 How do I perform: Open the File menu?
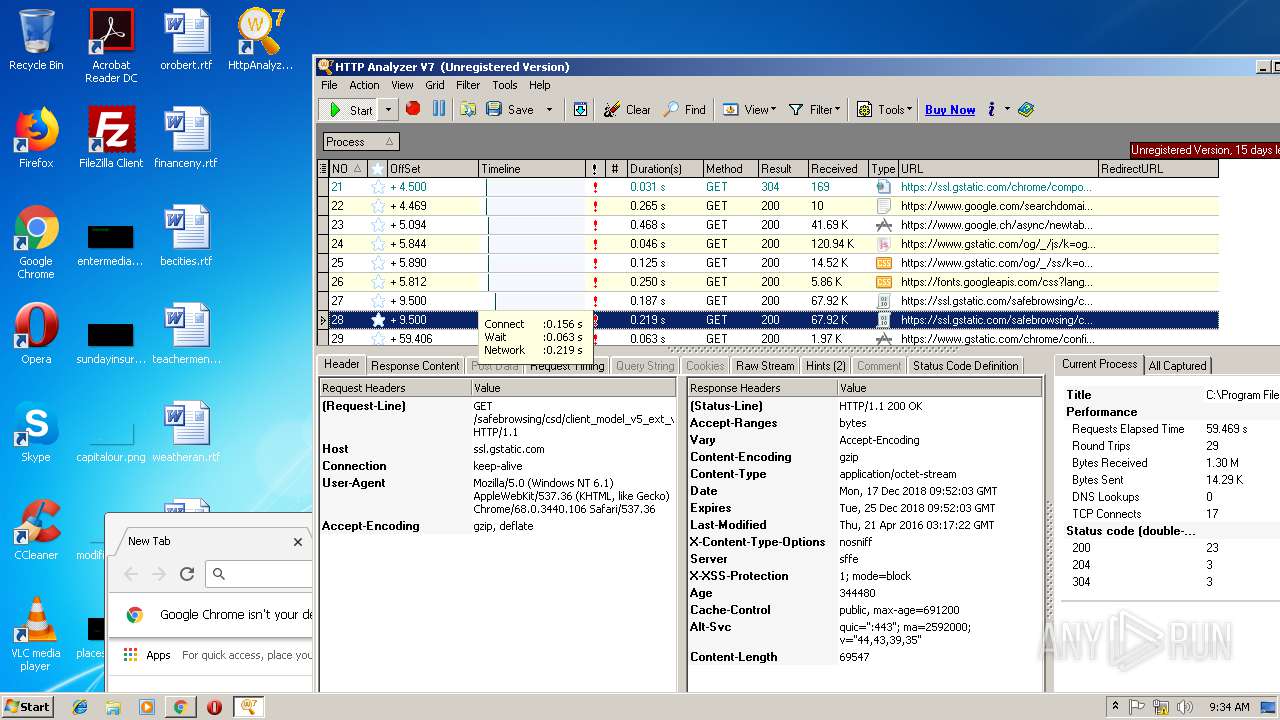pyautogui.click(x=329, y=85)
